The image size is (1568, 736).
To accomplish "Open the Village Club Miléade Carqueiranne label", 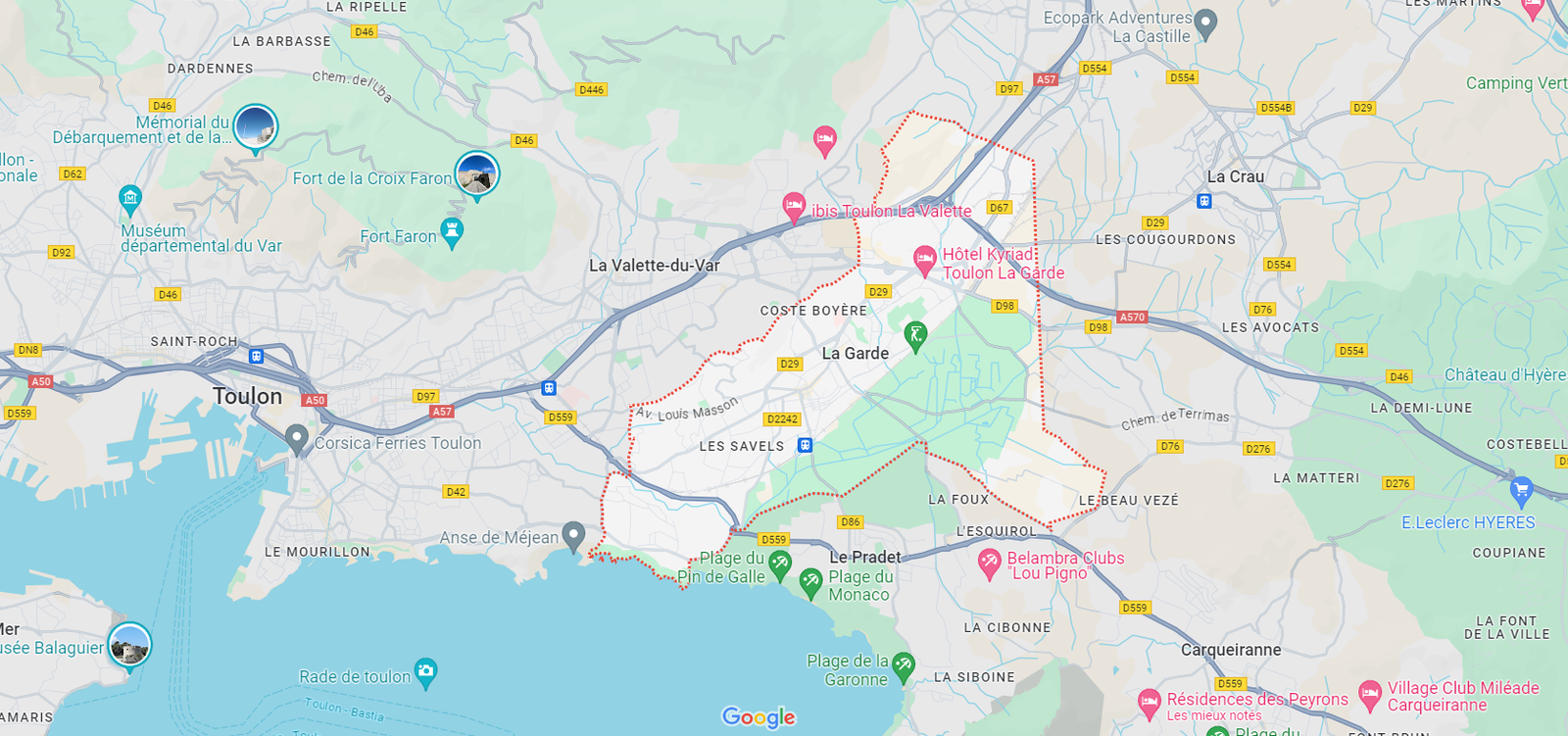I will 1463,697.
